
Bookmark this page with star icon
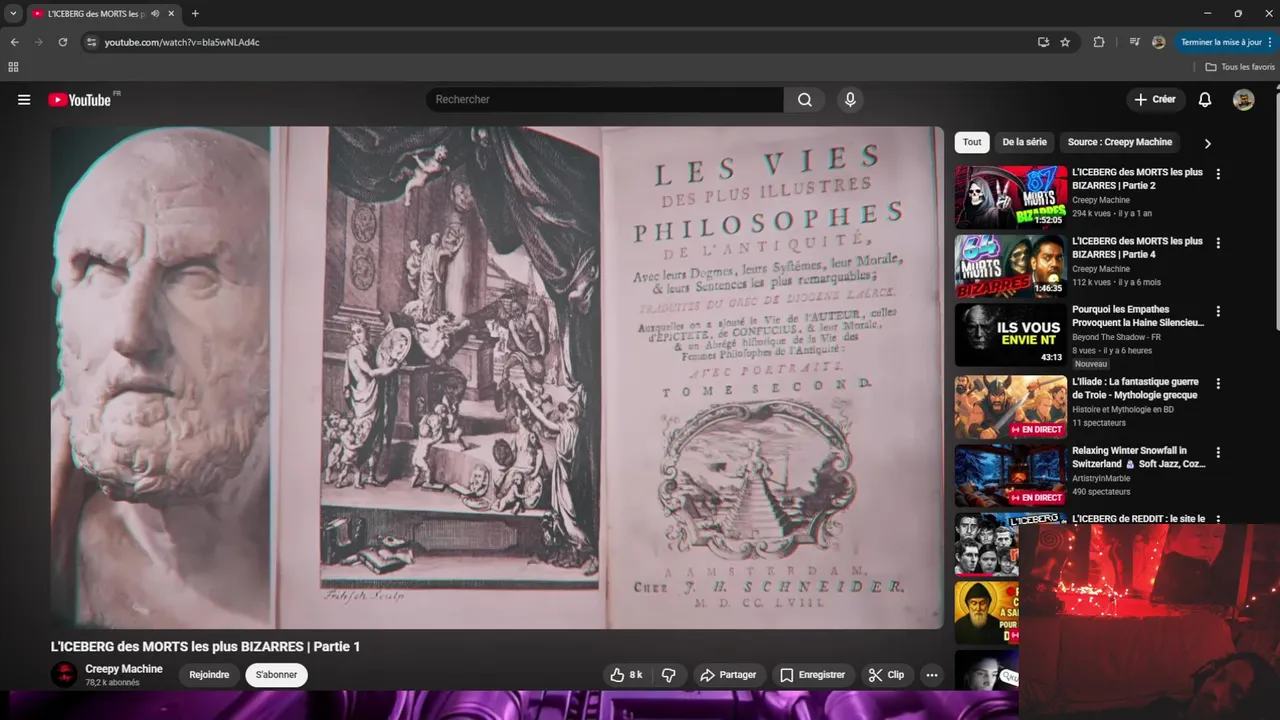(1065, 42)
